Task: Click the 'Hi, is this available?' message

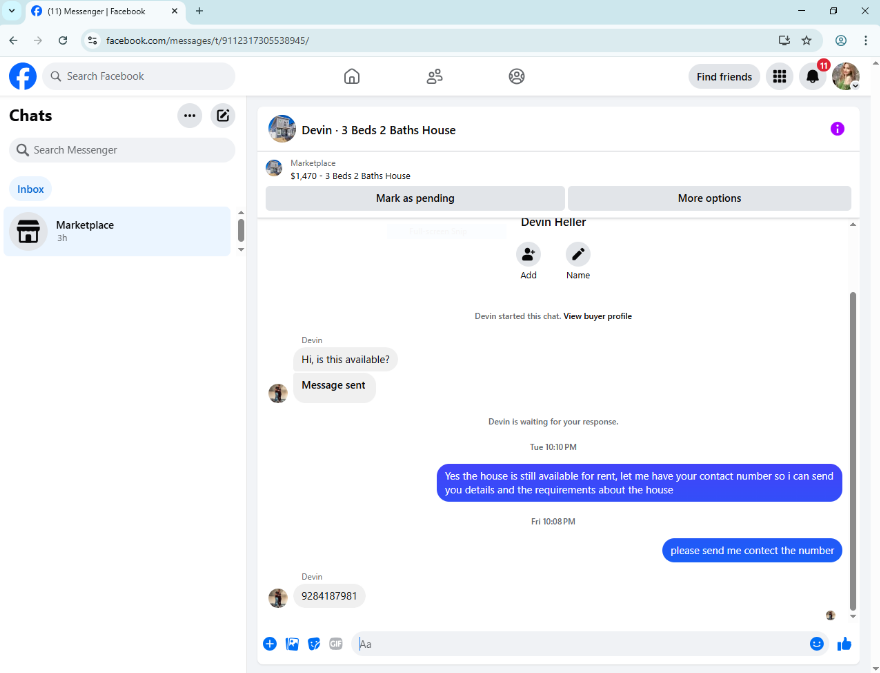Action: (x=345, y=359)
